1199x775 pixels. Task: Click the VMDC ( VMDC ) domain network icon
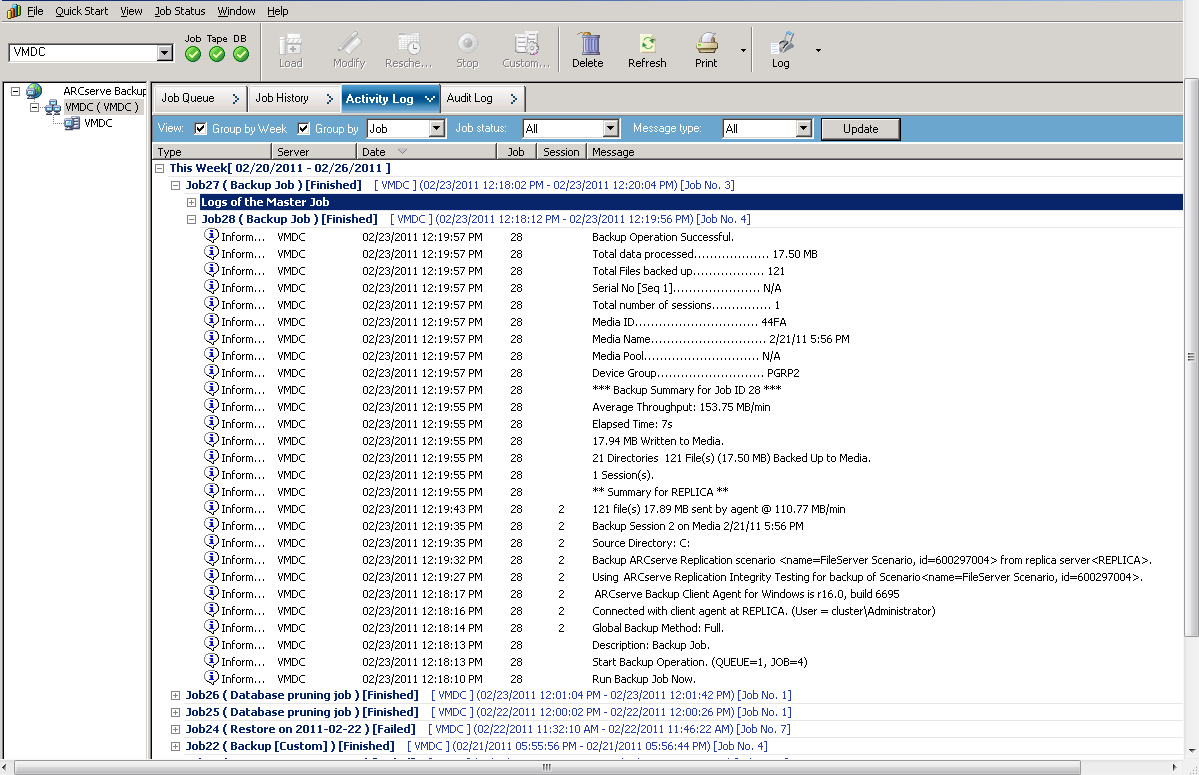(x=53, y=107)
